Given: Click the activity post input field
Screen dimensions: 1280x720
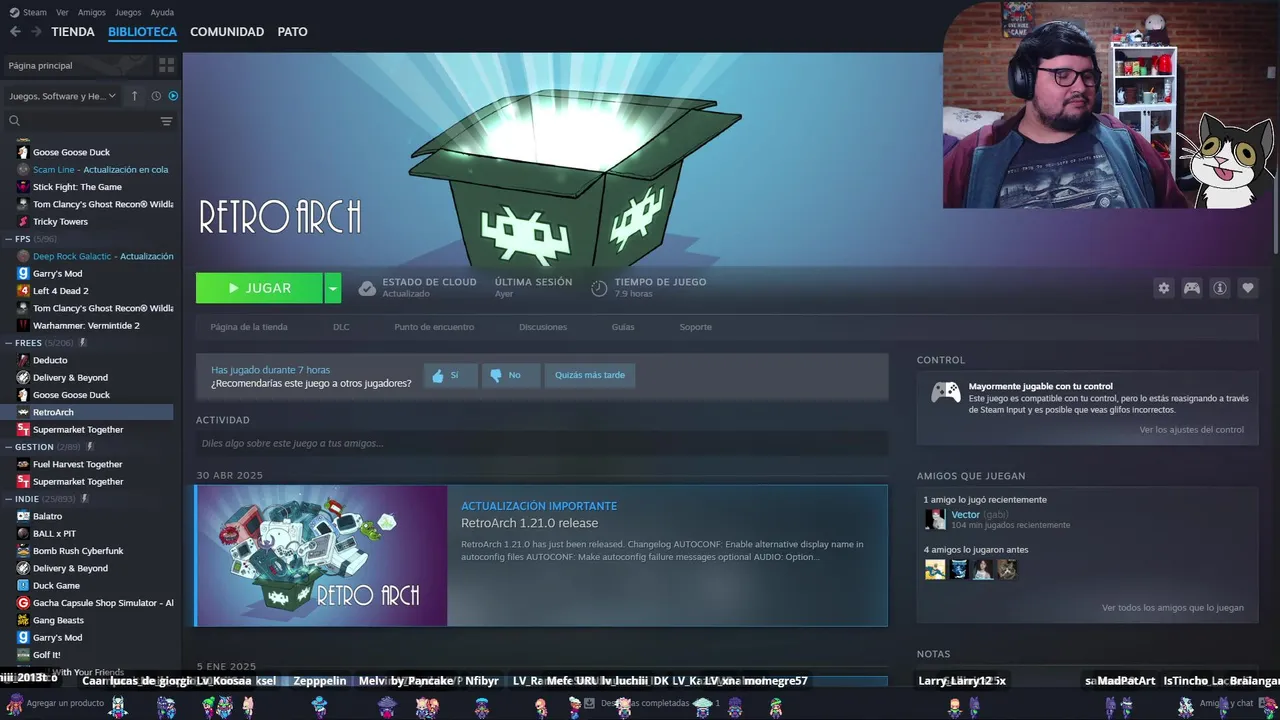Looking at the screenshot, I should click(x=542, y=443).
